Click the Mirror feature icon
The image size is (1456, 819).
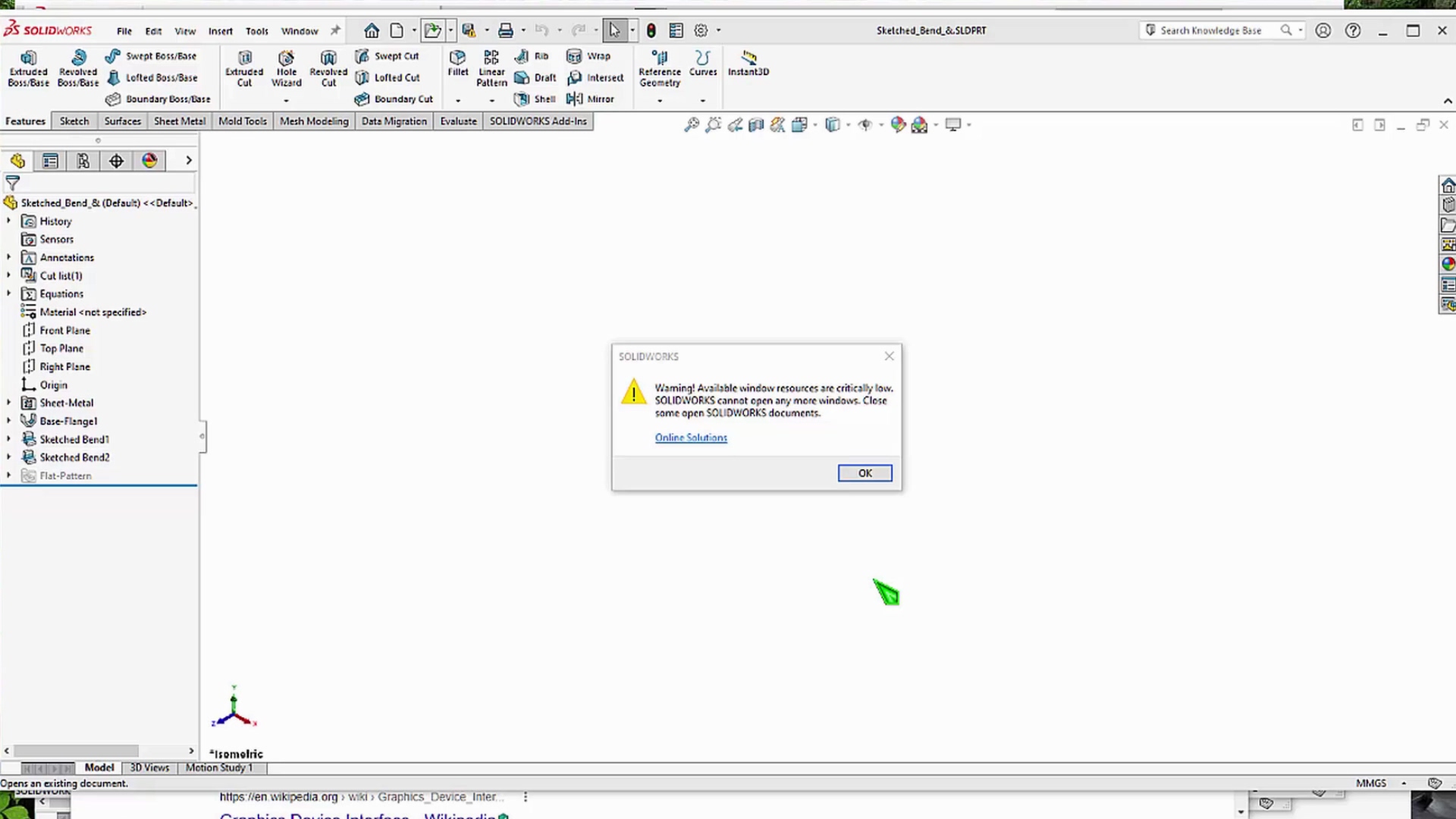575,99
